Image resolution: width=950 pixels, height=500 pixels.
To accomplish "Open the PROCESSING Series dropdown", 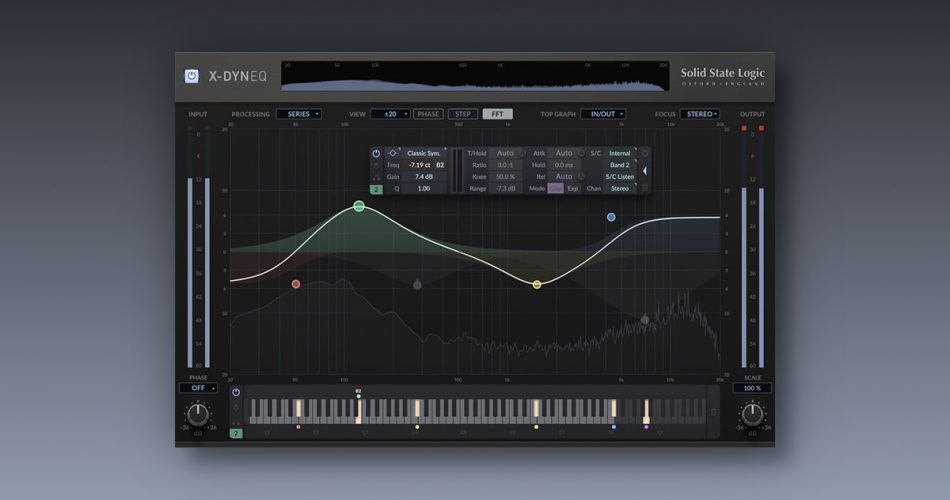I will pyautogui.click(x=299, y=114).
